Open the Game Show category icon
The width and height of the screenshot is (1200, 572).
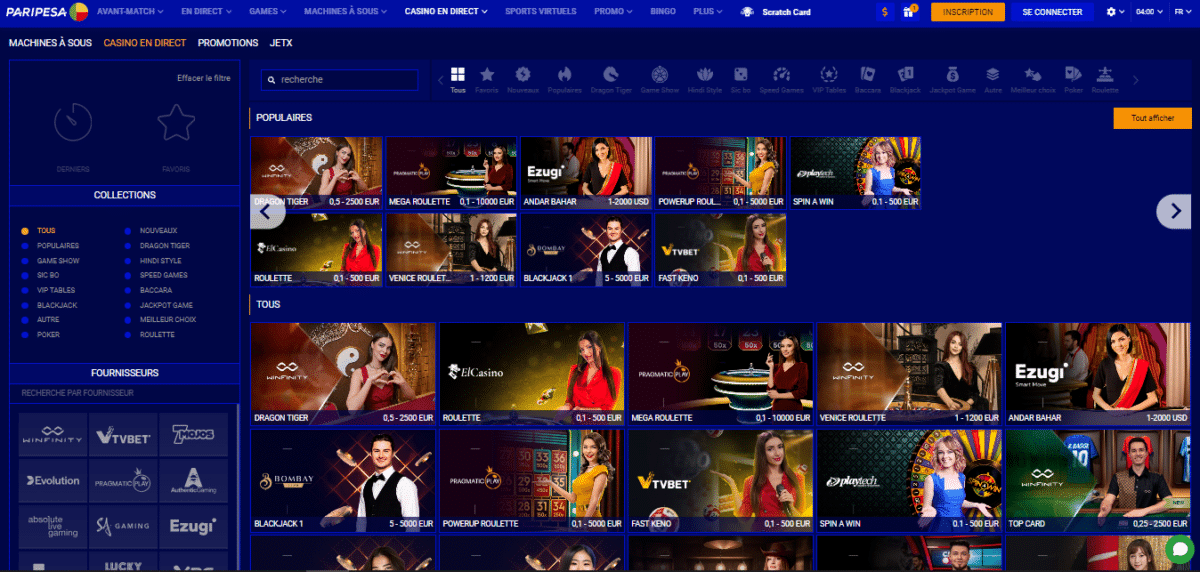click(659, 75)
